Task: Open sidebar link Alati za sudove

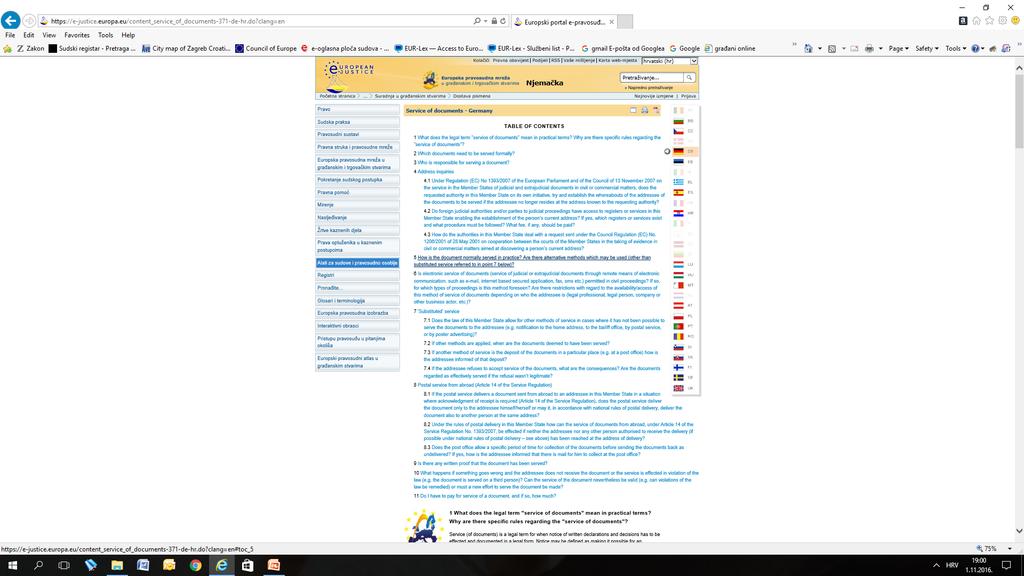Action: coord(357,263)
